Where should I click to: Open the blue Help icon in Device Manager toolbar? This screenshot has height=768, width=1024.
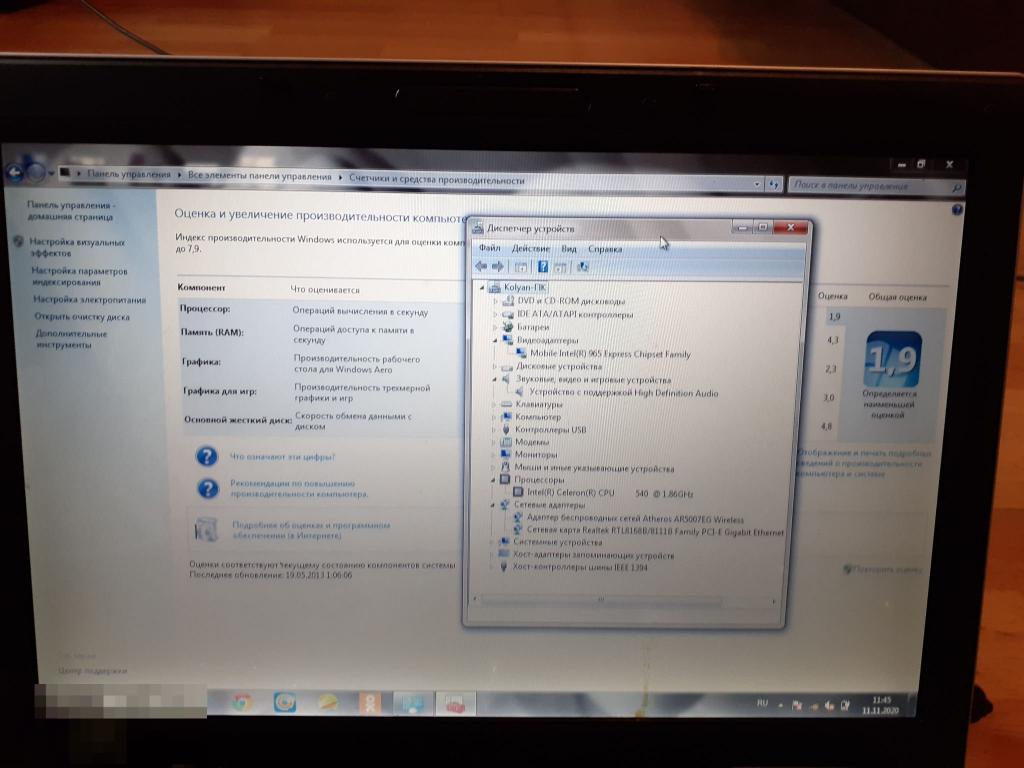click(x=542, y=266)
